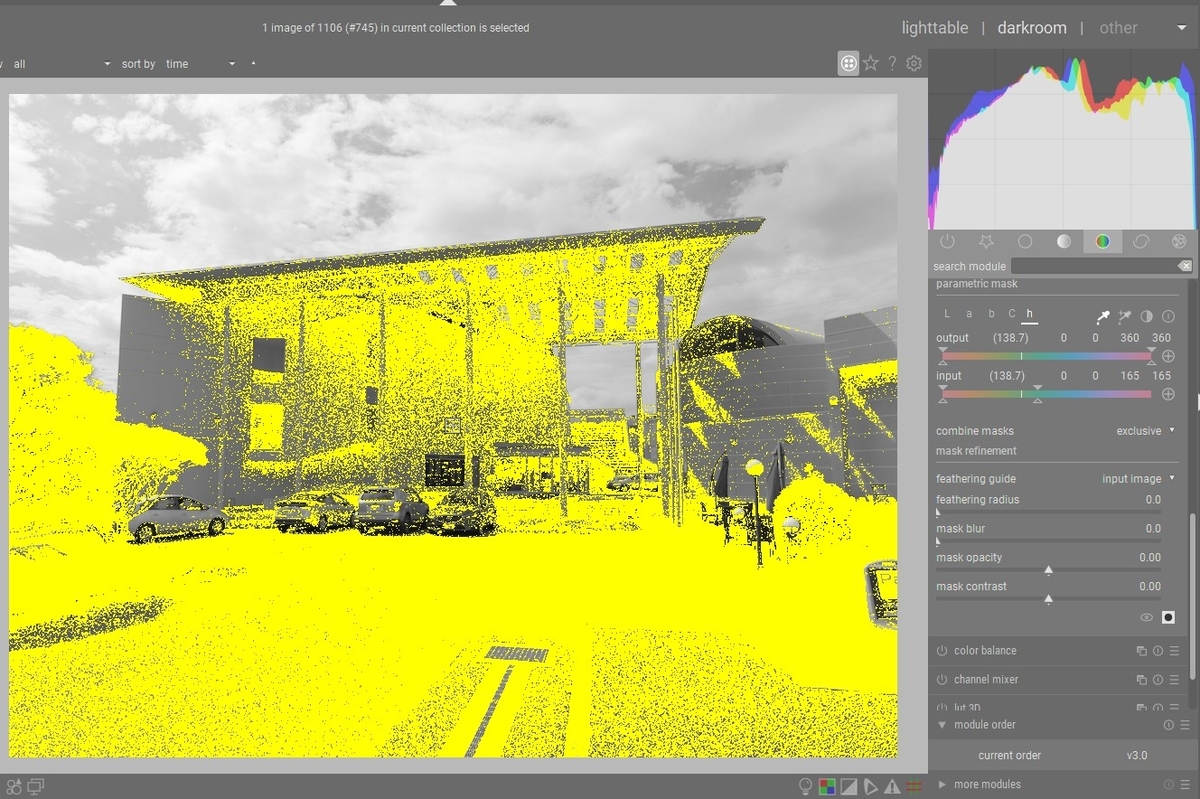Clear the search module field
This screenshot has height=799, width=1200.
(x=1185, y=266)
